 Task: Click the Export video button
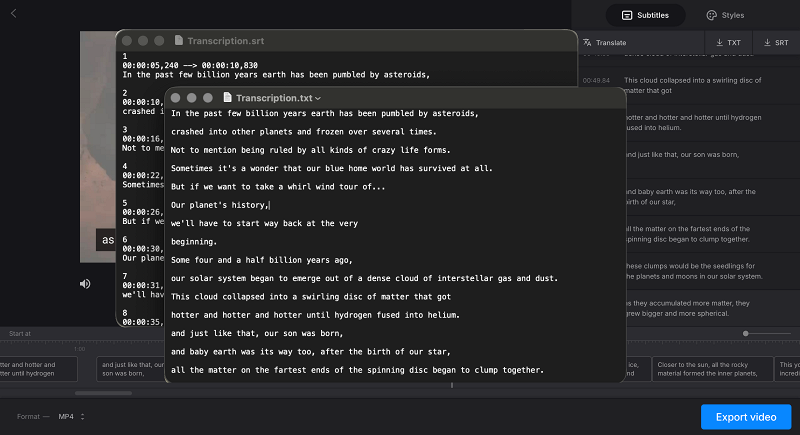click(x=746, y=416)
